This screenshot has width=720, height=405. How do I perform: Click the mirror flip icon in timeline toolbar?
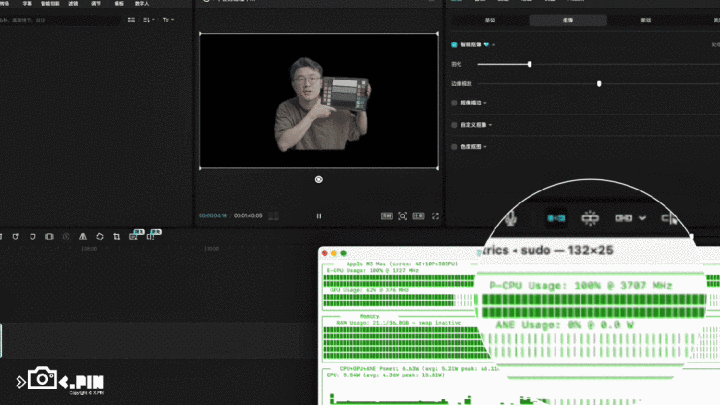82,236
